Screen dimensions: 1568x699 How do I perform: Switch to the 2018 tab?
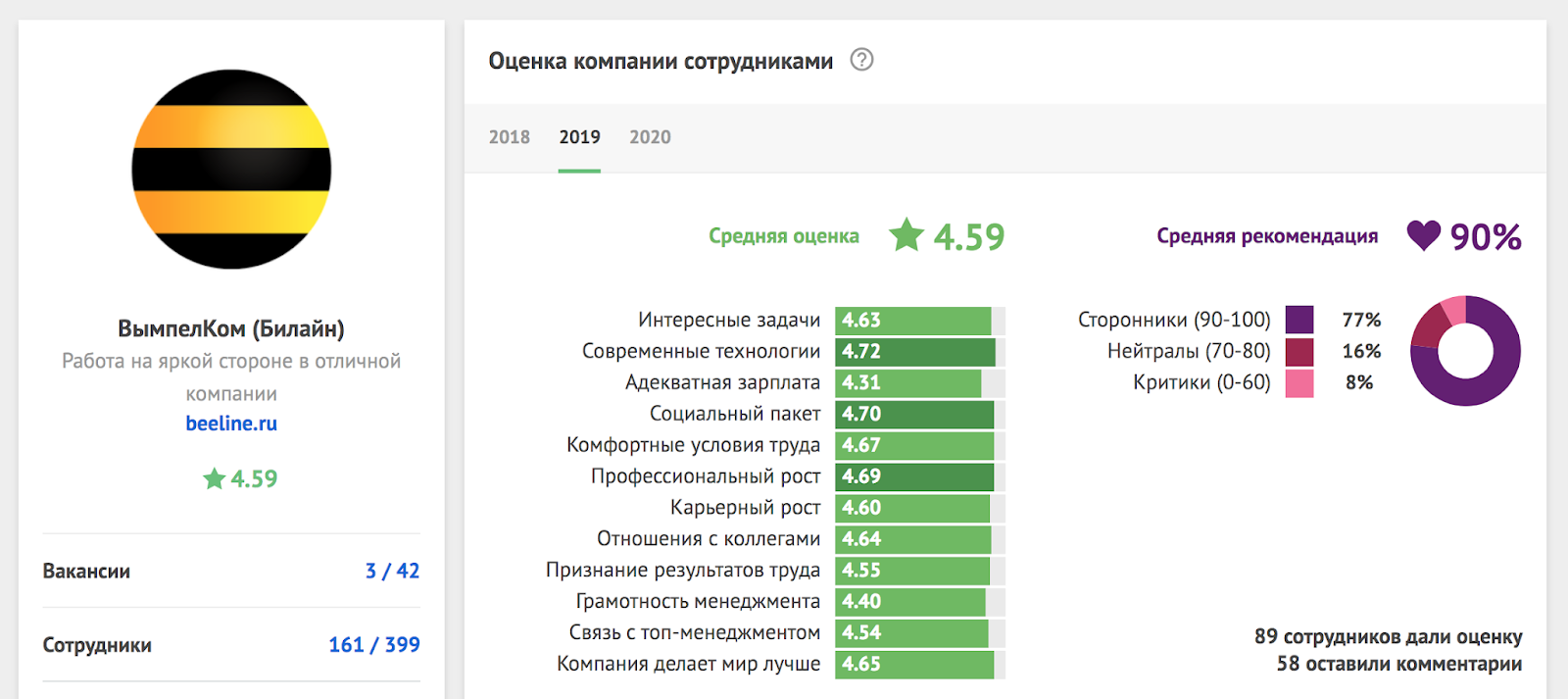pos(509,137)
